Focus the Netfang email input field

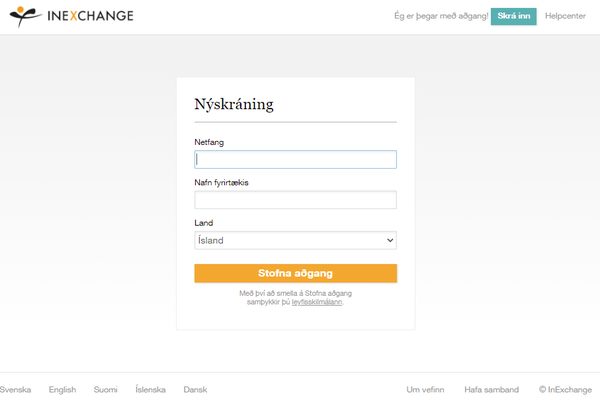pos(295,159)
